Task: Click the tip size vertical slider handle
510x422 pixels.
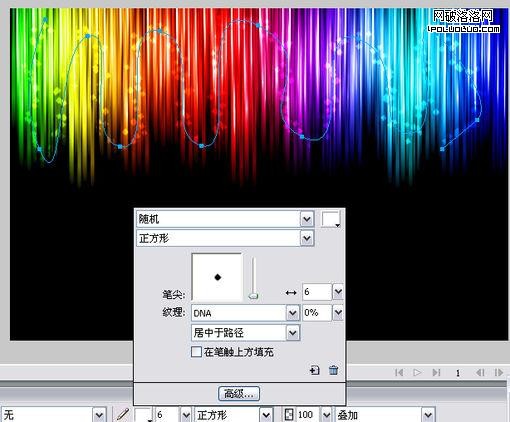Action: (x=253, y=296)
